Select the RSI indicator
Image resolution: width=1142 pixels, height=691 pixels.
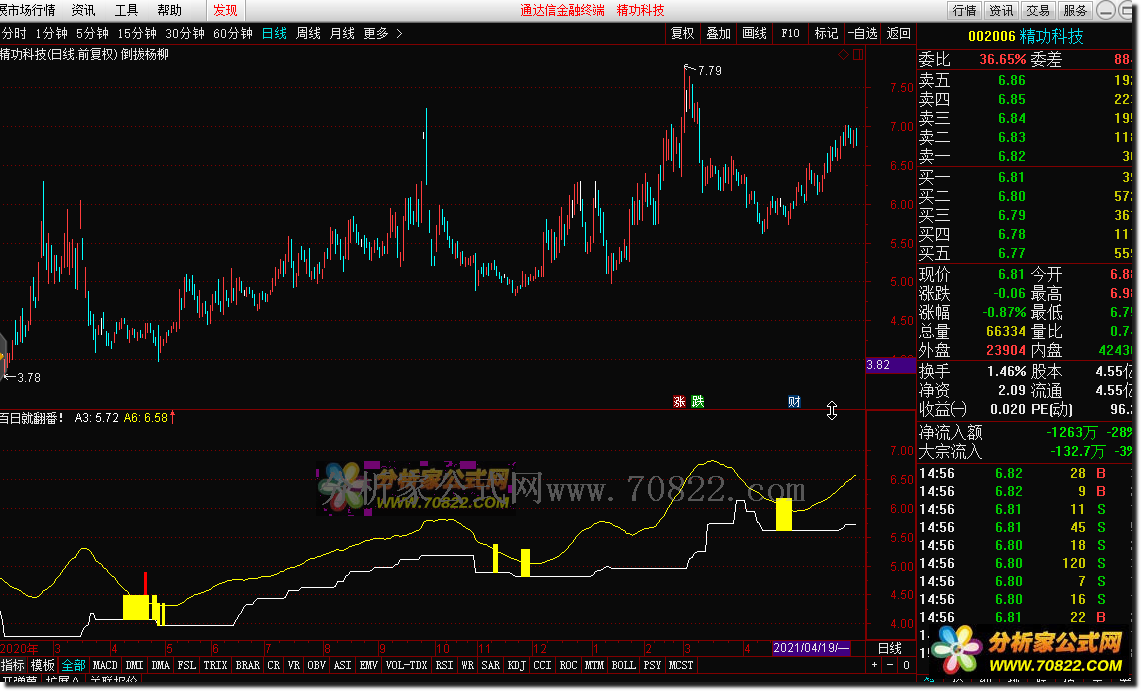[x=444, y=665]
